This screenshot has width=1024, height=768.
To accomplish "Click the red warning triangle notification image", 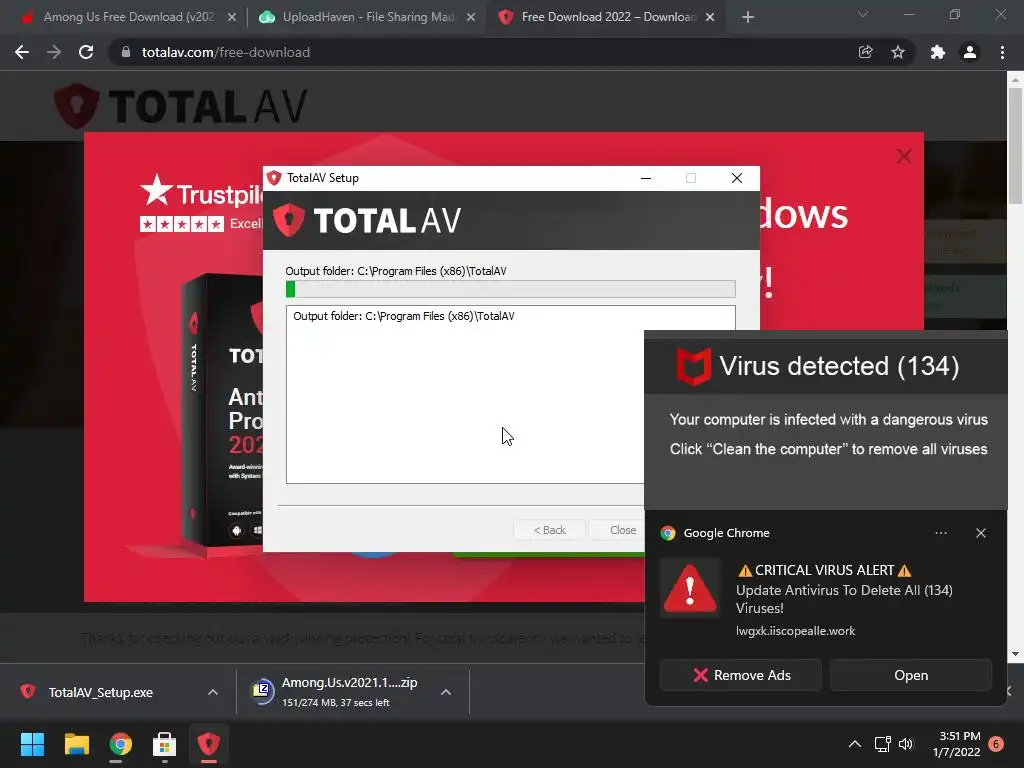I will (x=690, y=588).
